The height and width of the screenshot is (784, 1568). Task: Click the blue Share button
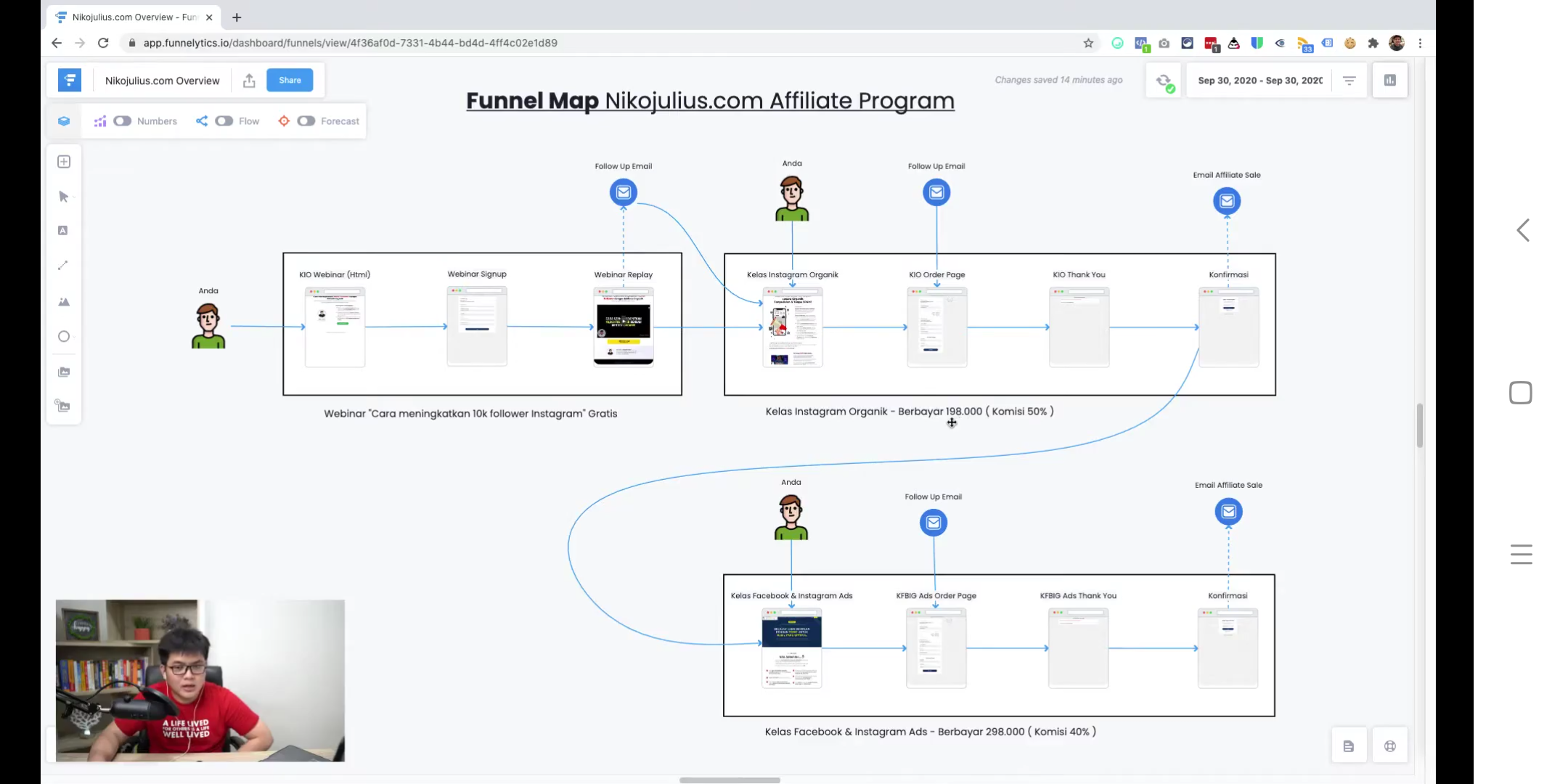pos(290,80)
